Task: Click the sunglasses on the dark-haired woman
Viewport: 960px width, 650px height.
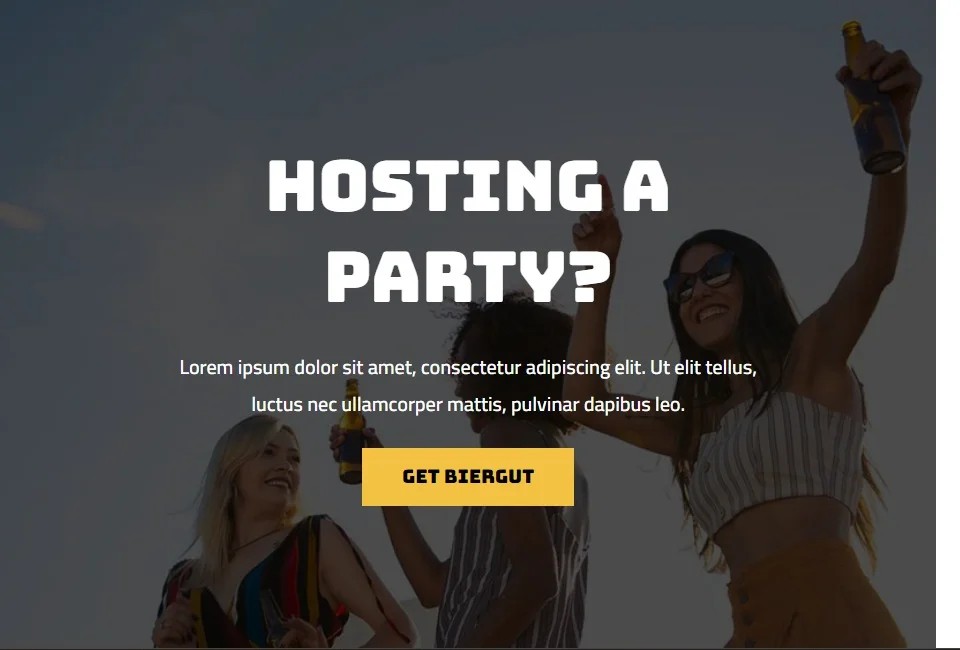Action: (701, 277)
